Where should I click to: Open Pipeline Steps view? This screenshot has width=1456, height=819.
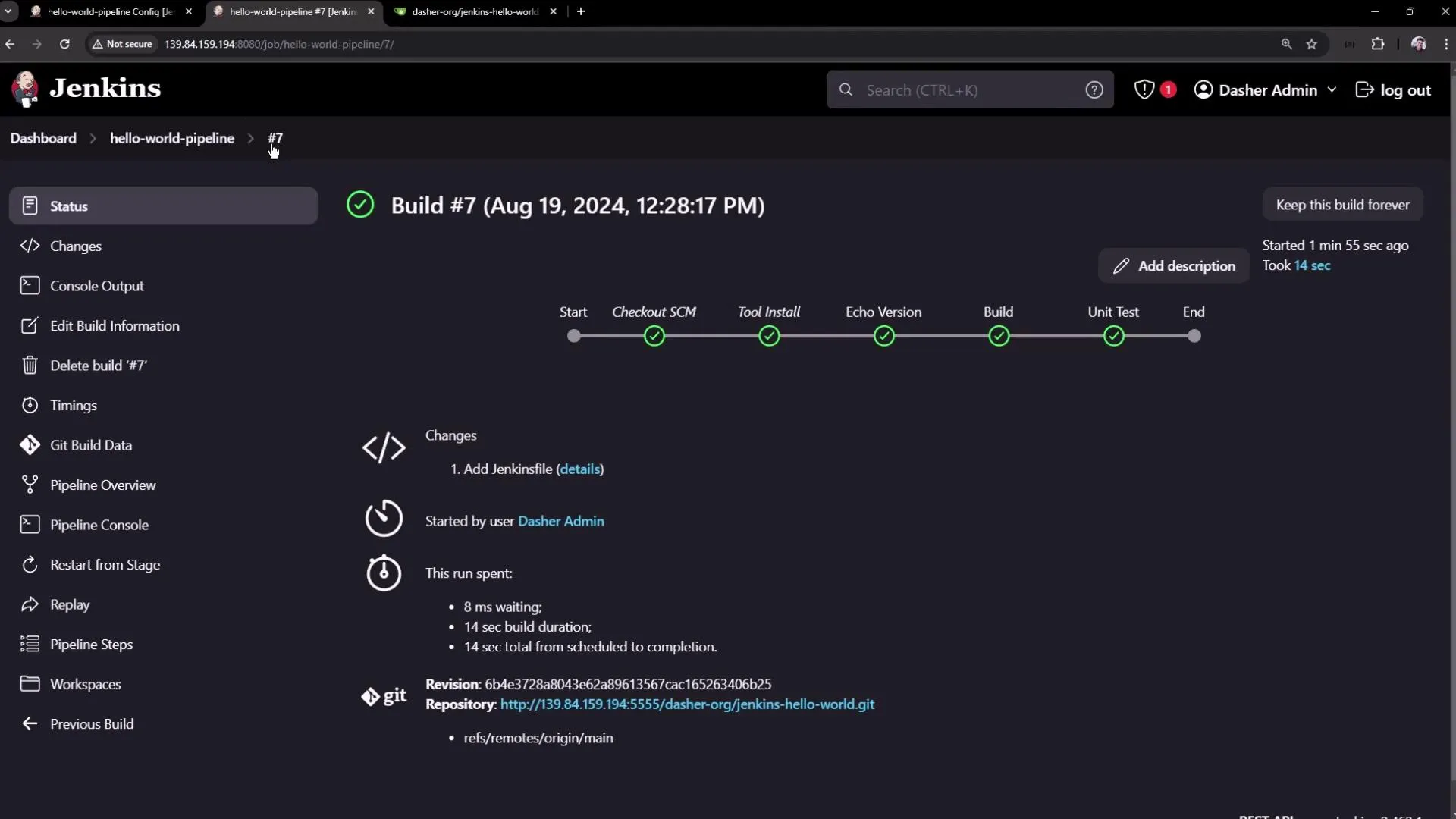[91, 644]
